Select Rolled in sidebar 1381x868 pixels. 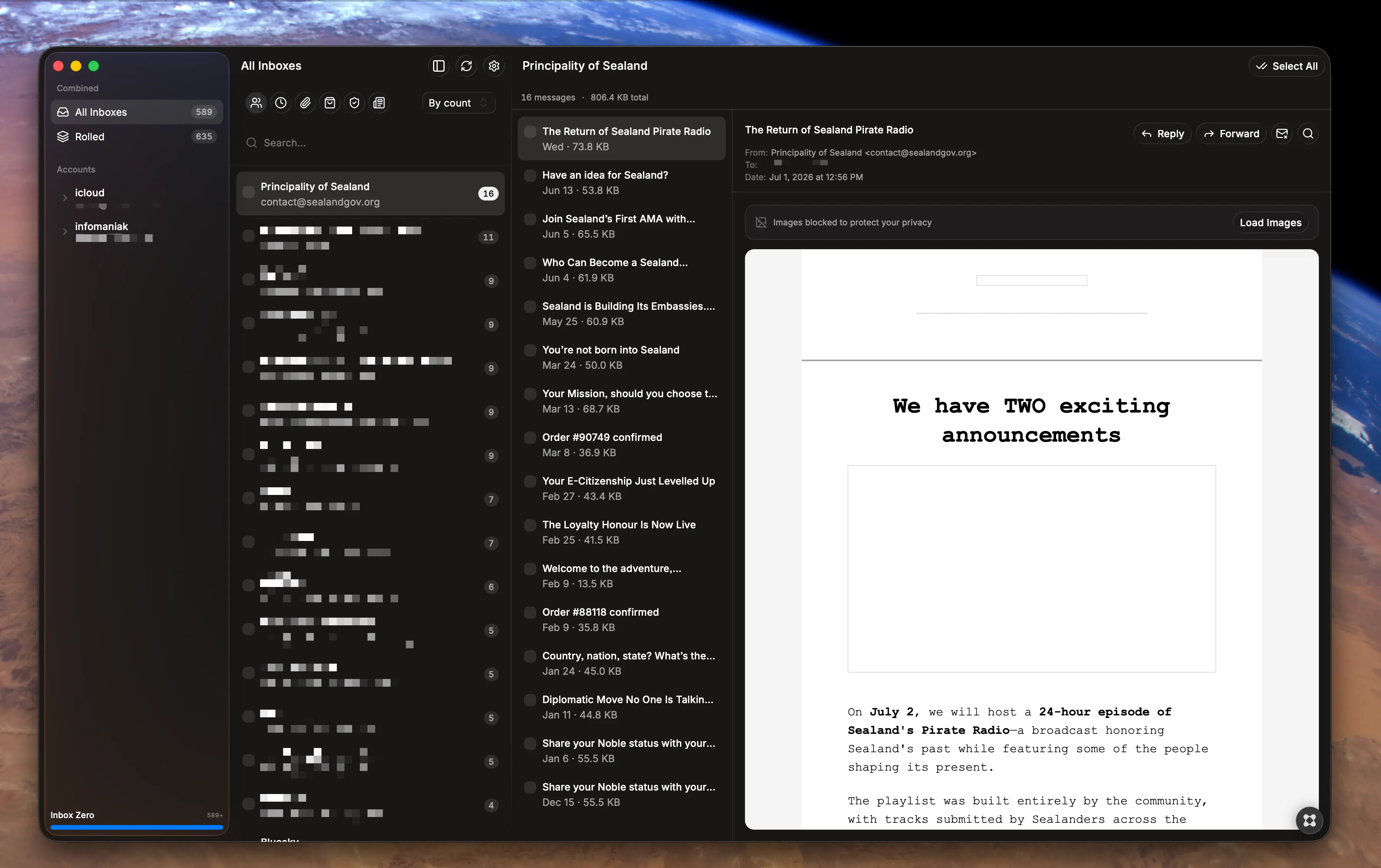pos(137,136)
